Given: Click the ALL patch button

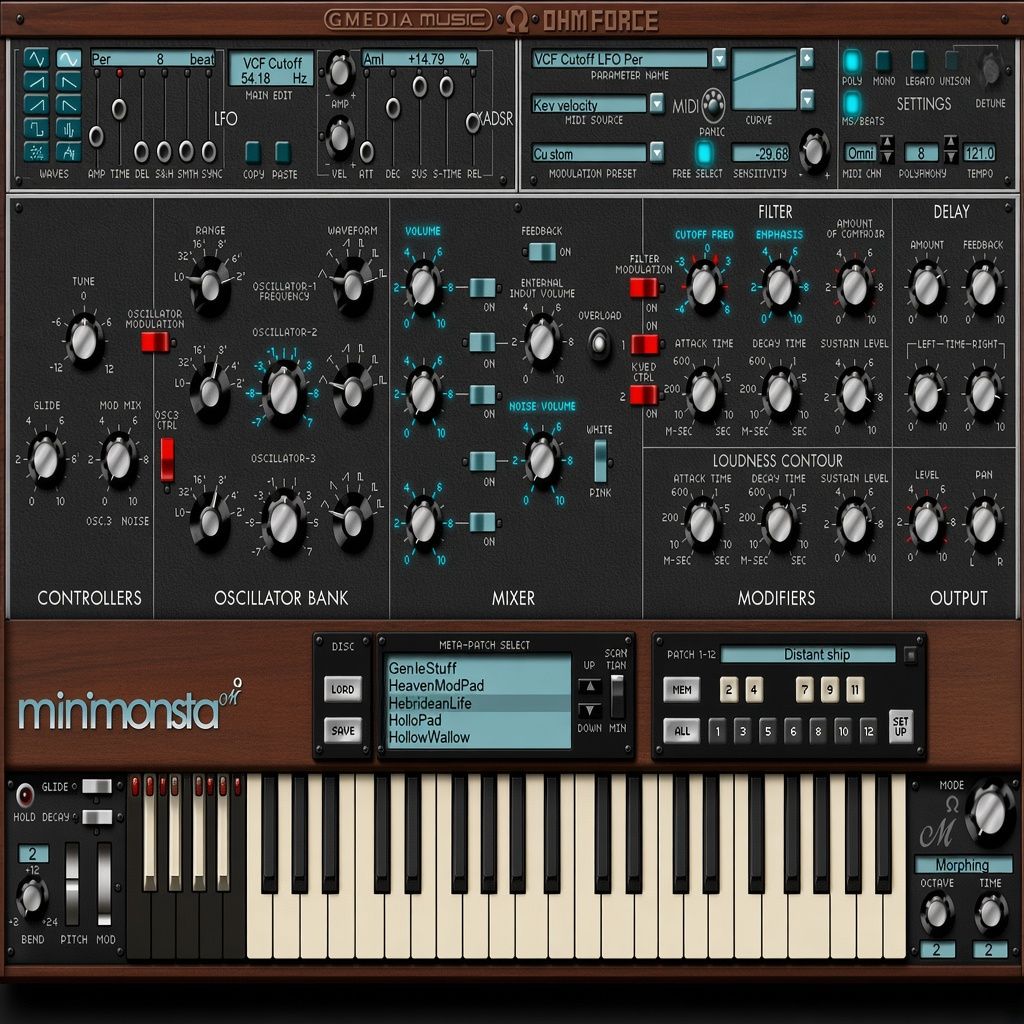Looking at the screenshot, I should coord(682,731).
